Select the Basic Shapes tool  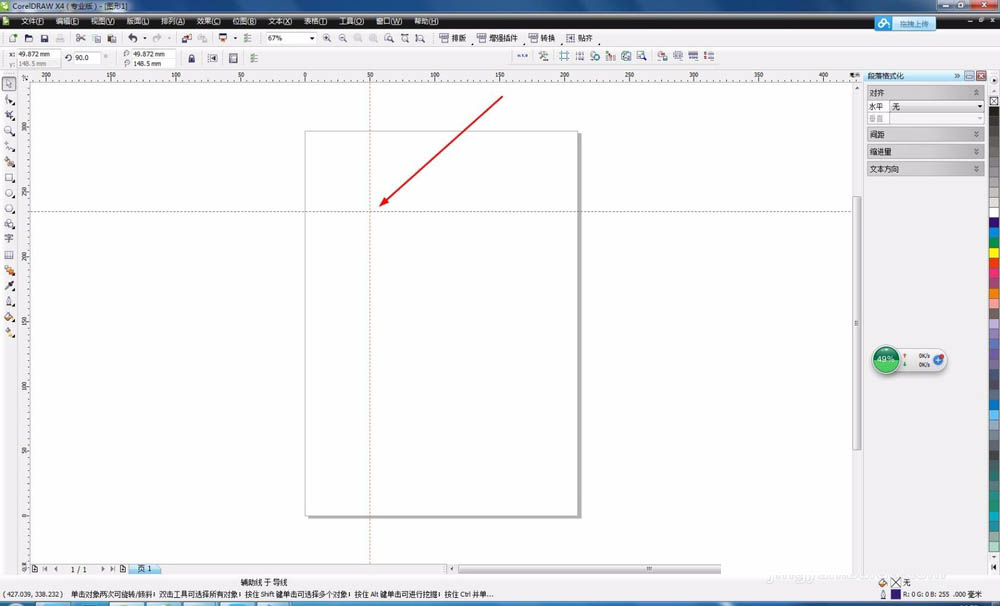9,224
